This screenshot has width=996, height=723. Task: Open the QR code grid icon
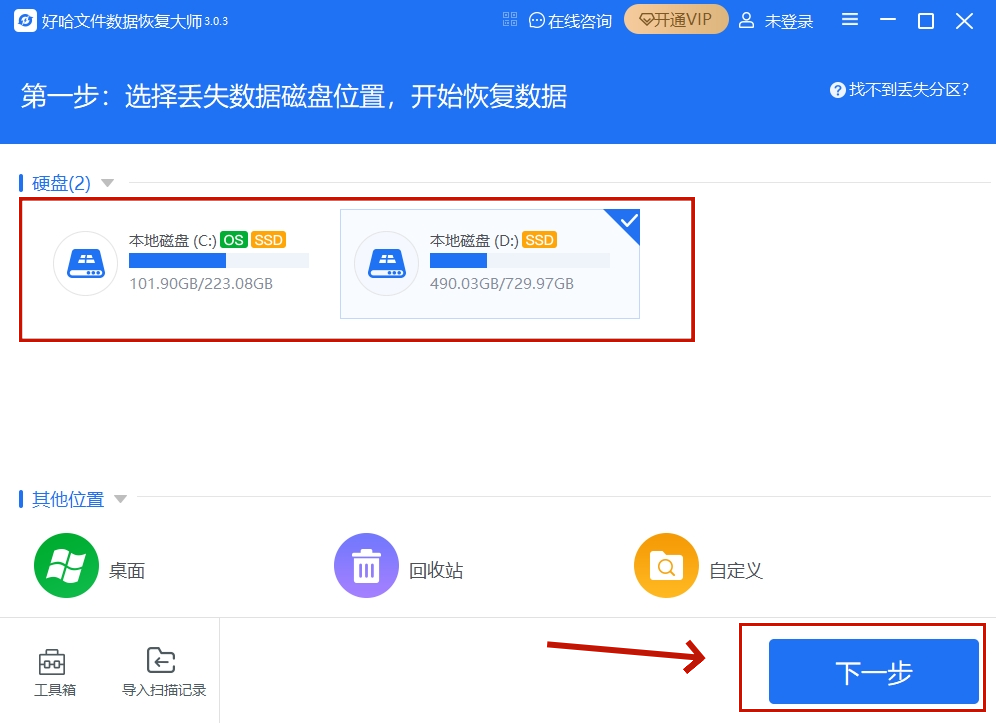[x=509, y=20]
